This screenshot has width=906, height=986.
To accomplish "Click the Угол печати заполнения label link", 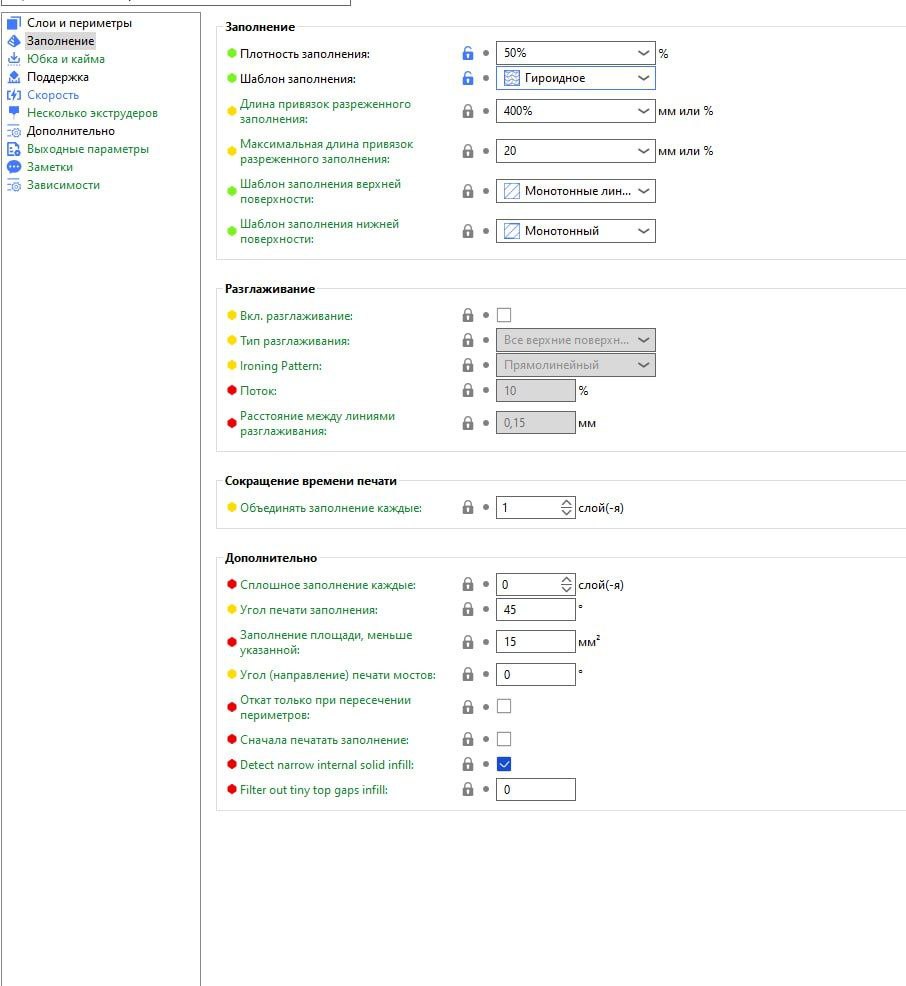I will [x=308, y=610].
